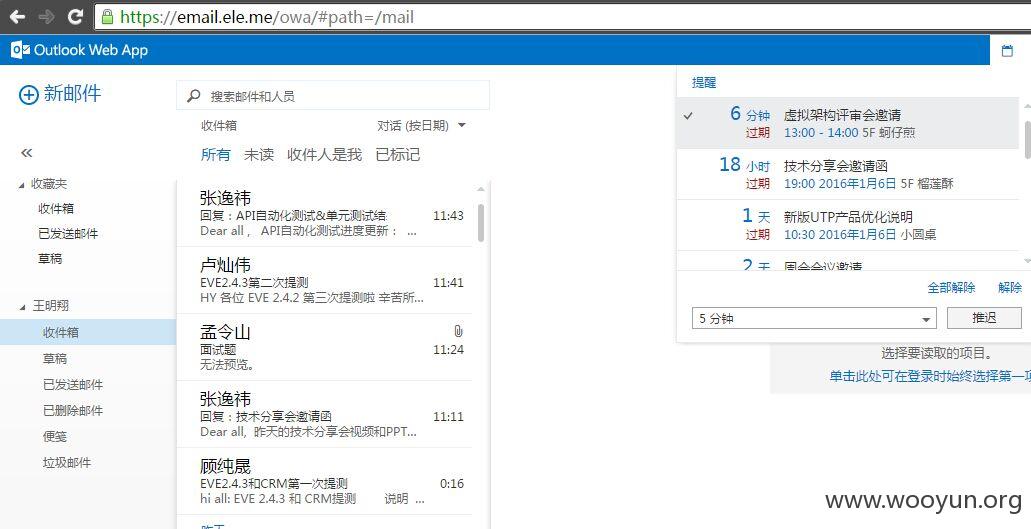Click the attachment paperclip on 孟令山 email
Viewport: 1031px width, 529px height.
point(458,331)
